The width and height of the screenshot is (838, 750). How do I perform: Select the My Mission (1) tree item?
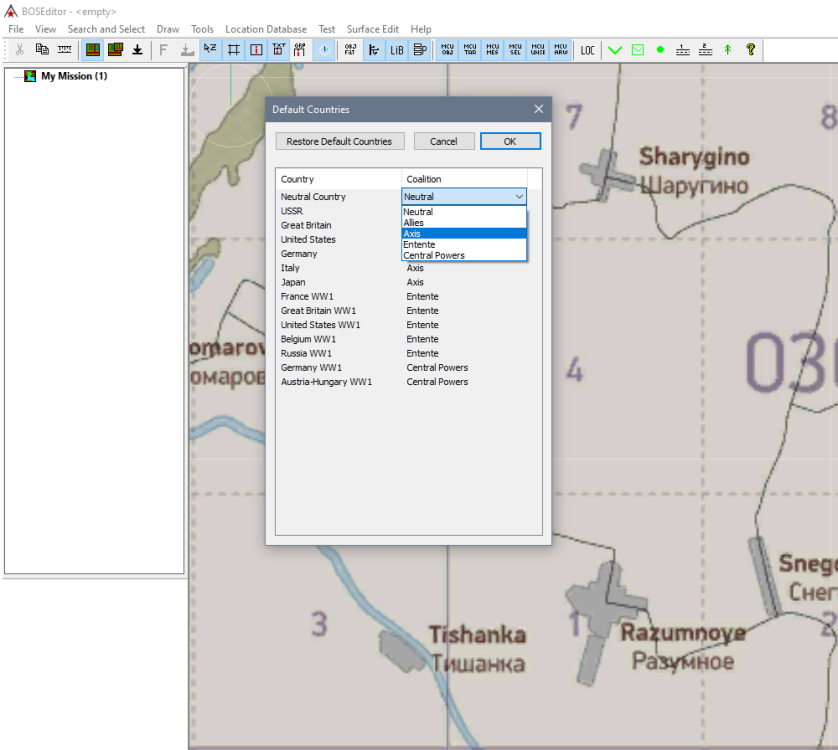tap(73, 76)
